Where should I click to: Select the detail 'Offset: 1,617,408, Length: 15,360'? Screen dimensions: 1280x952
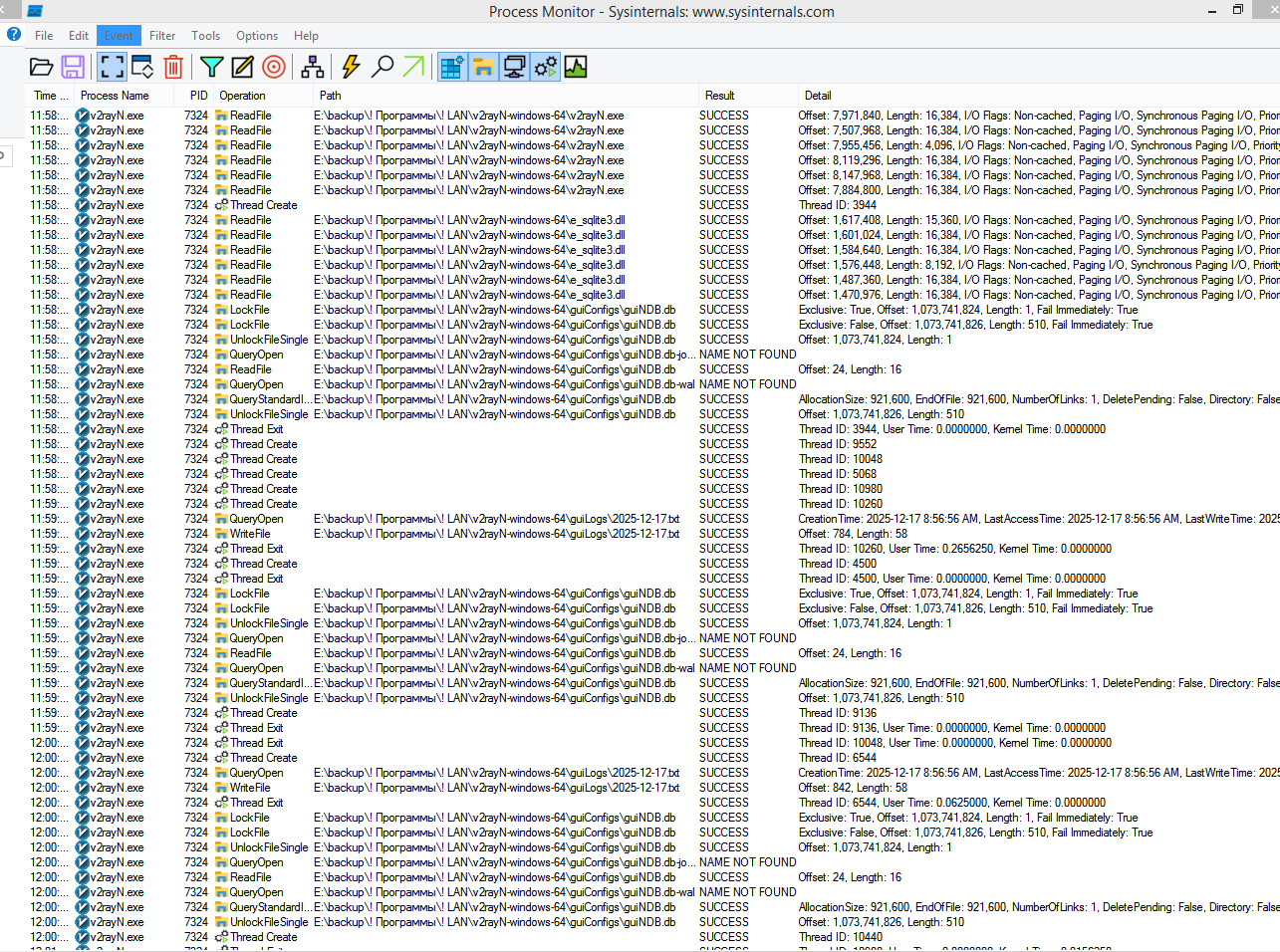(1039, 220)
